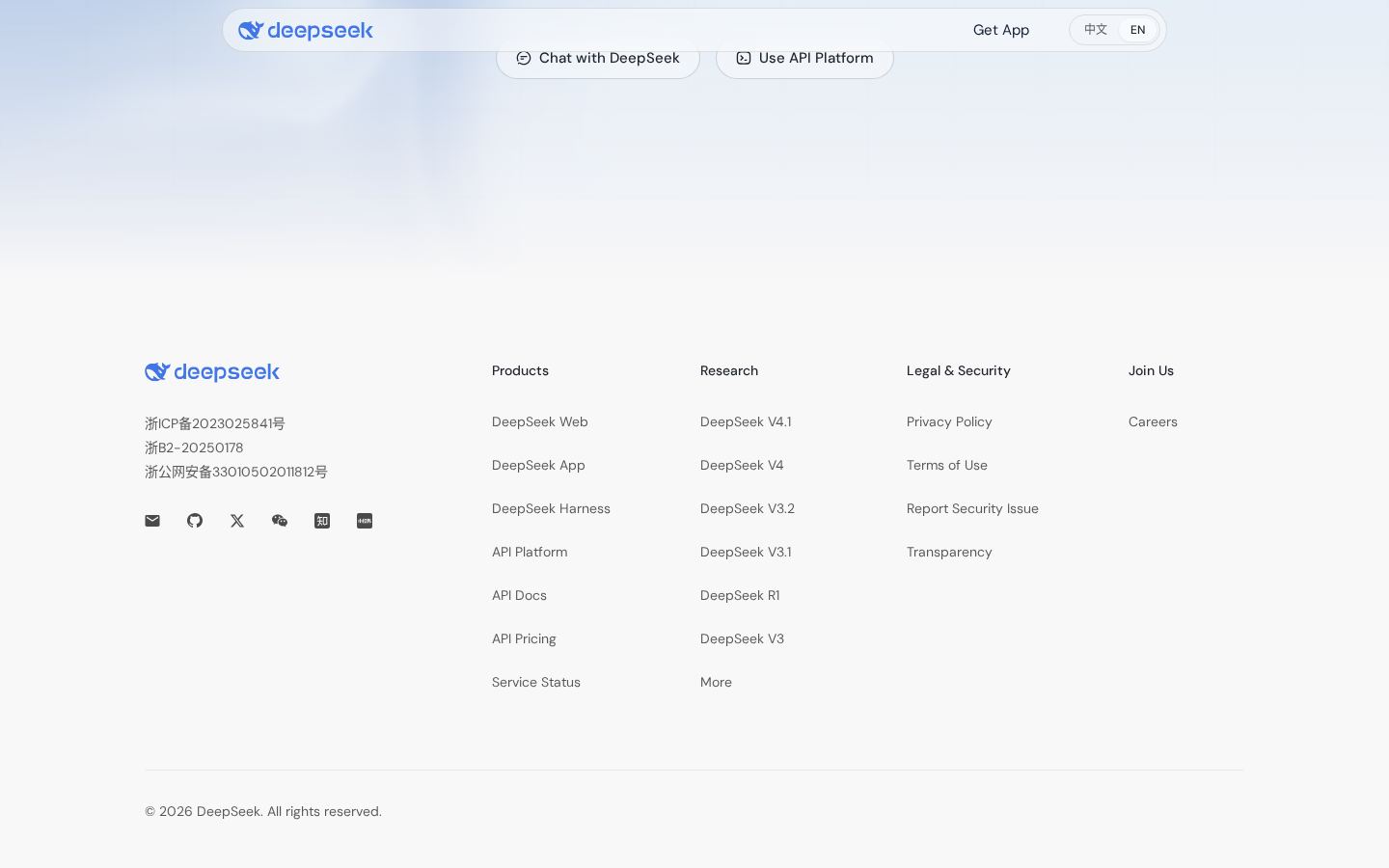Open DeepSeek V3.2 research link

tap(748, 508)
